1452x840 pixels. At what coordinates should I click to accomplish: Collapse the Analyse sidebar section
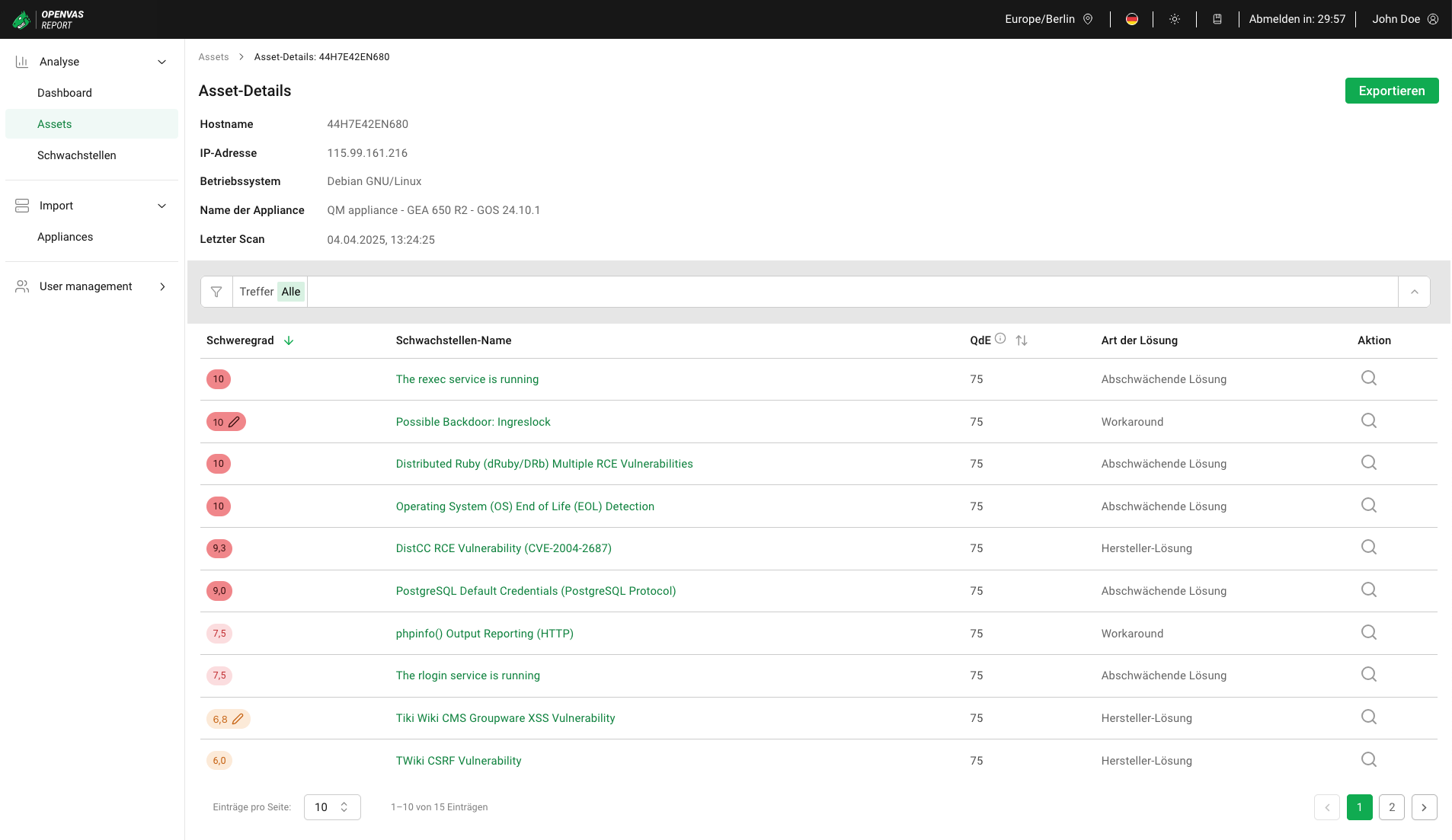point(162,62)
